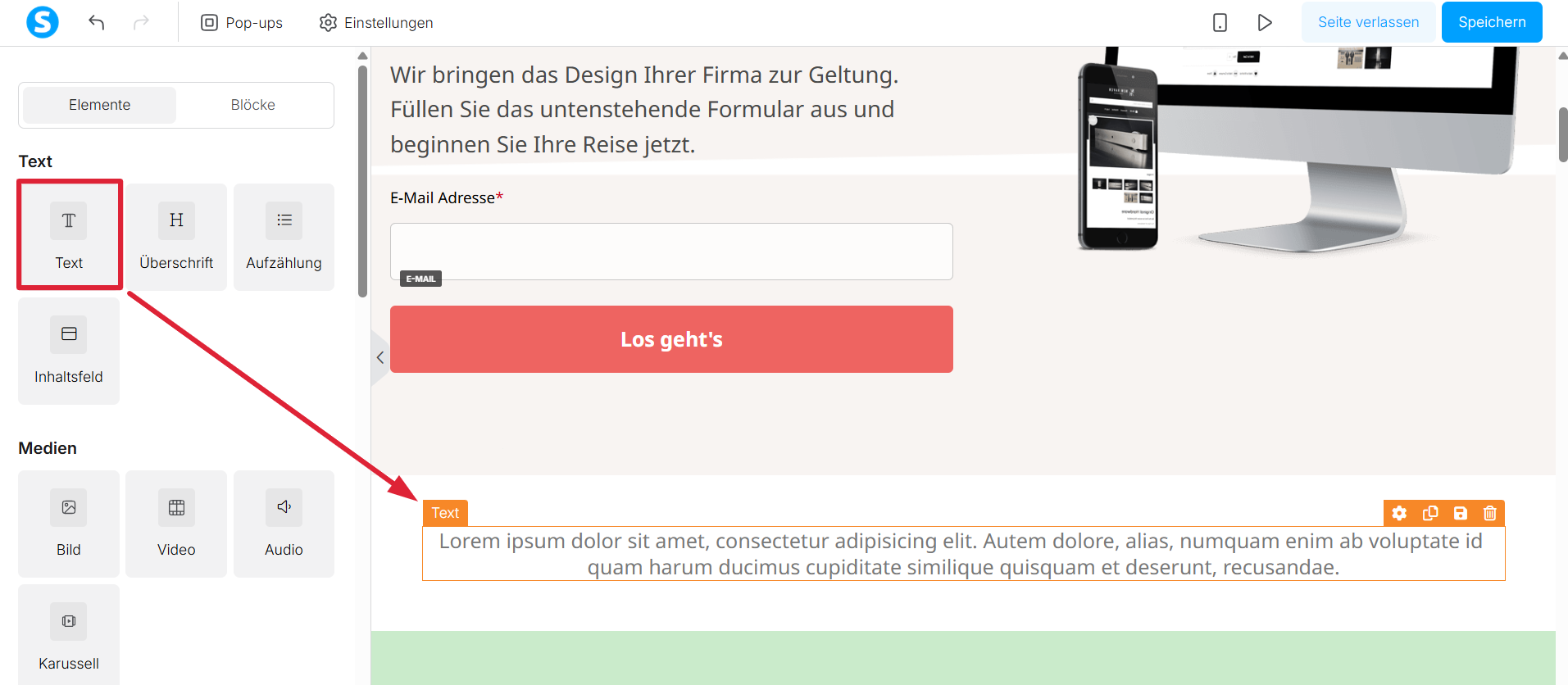This screenshot has height=685, width=1568.
Task: Open text block settings gear
Action: point(1399,513)
